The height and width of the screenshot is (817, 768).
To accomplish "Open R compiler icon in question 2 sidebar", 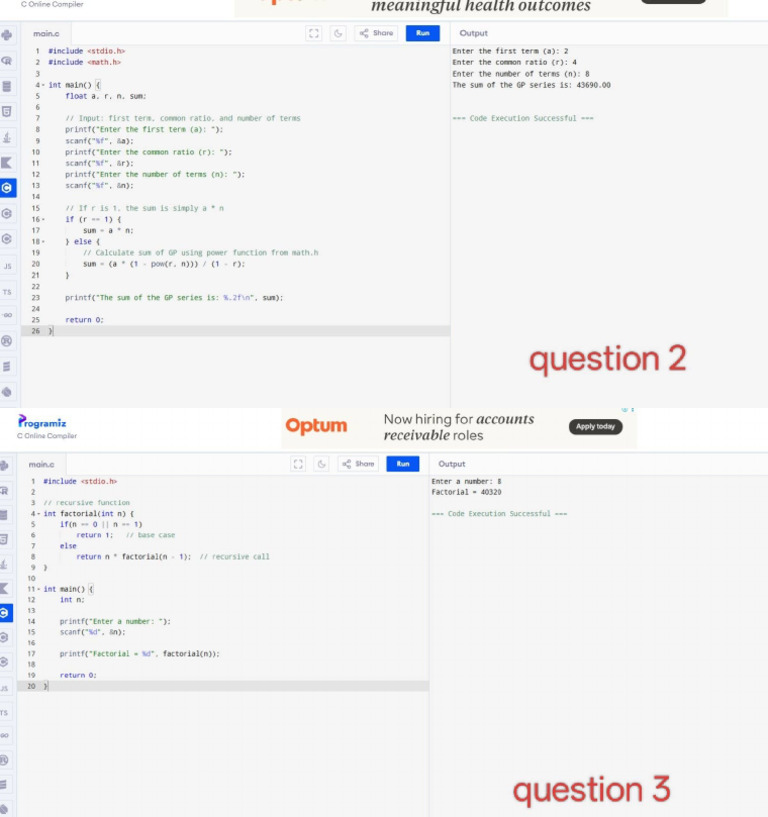I will point(7,61).
